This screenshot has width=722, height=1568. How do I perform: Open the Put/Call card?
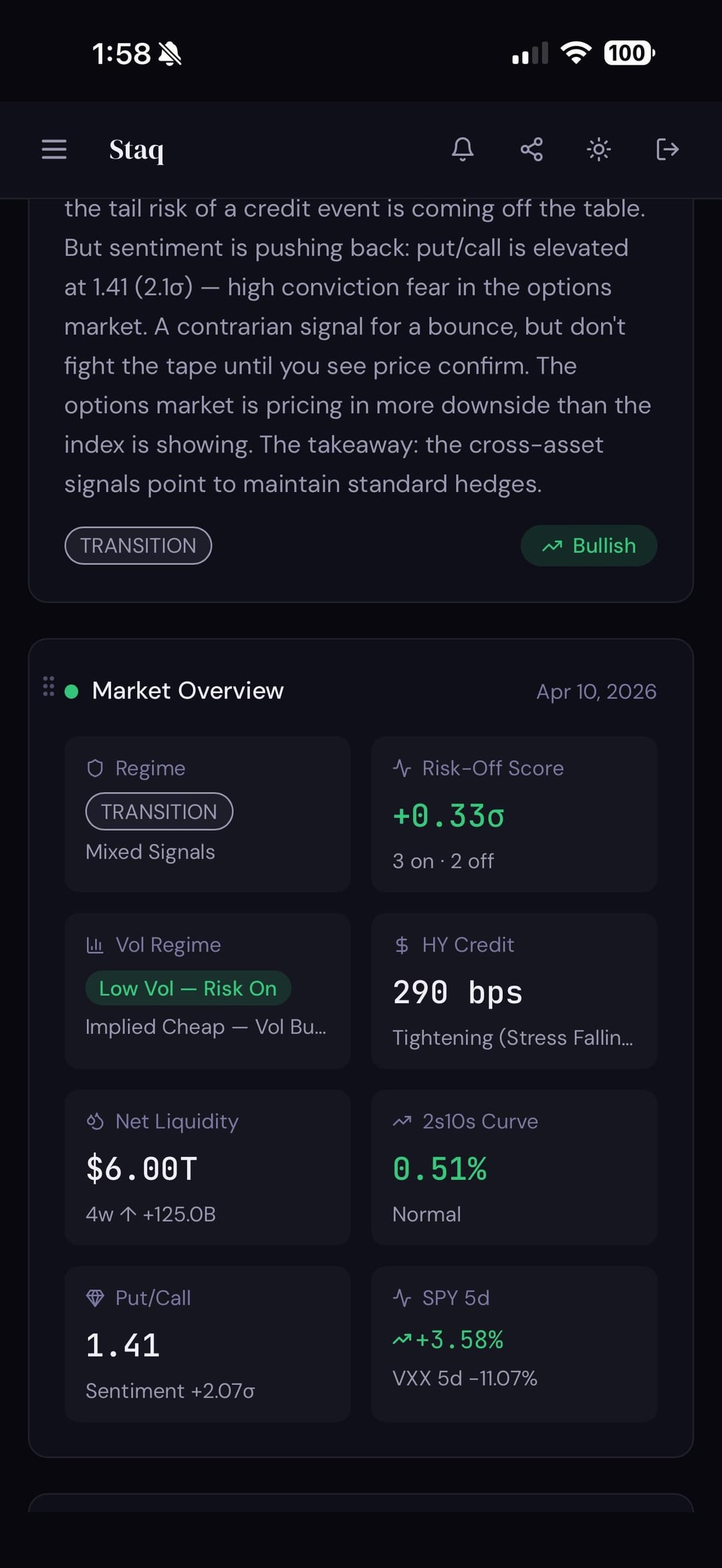click(207, 1343)
